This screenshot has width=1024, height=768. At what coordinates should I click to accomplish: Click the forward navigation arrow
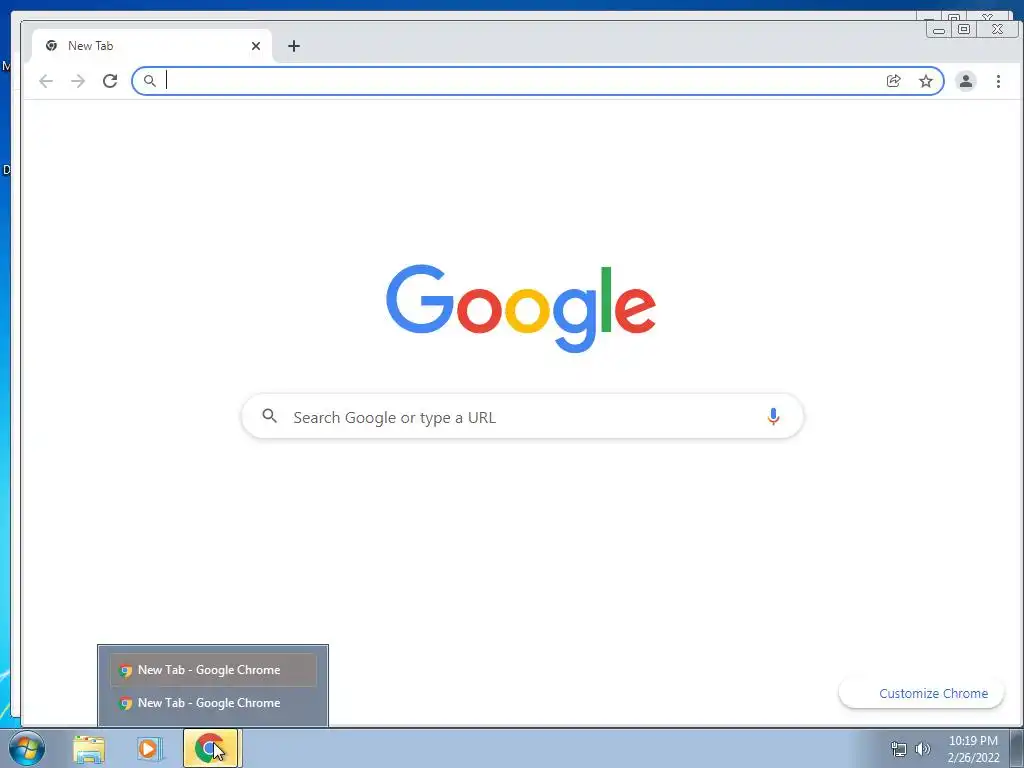coord(78,81)
